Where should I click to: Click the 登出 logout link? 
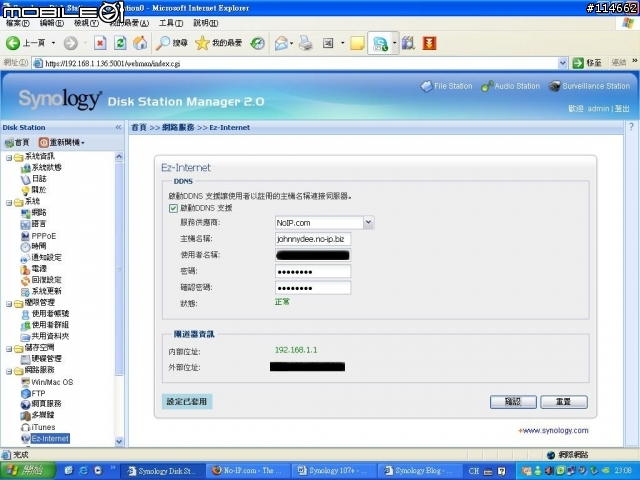[x=622, y=109]
